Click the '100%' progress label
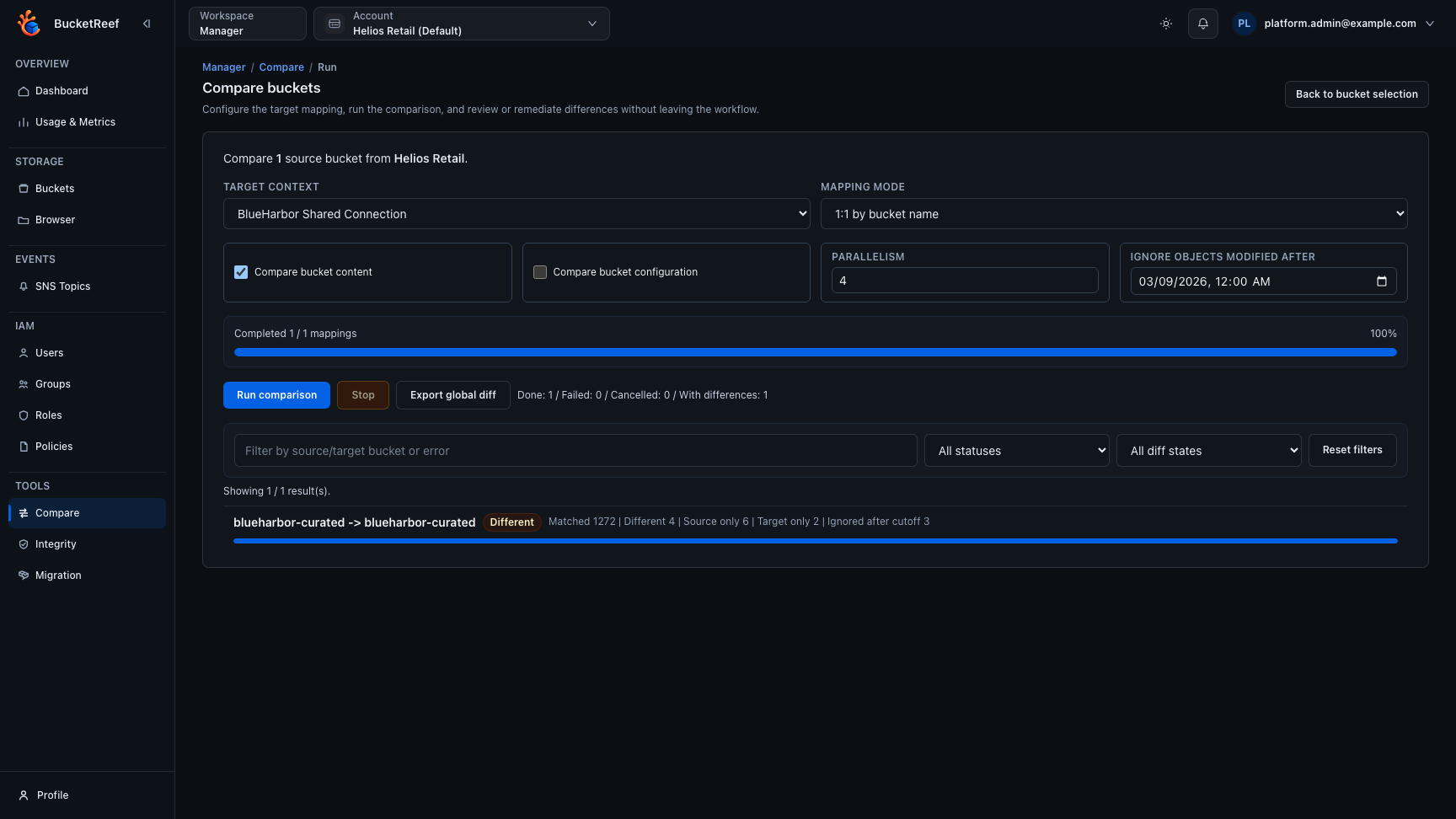Image resolution: width=1456 pixels, height=819 pixels. (x=1383, y=334)
